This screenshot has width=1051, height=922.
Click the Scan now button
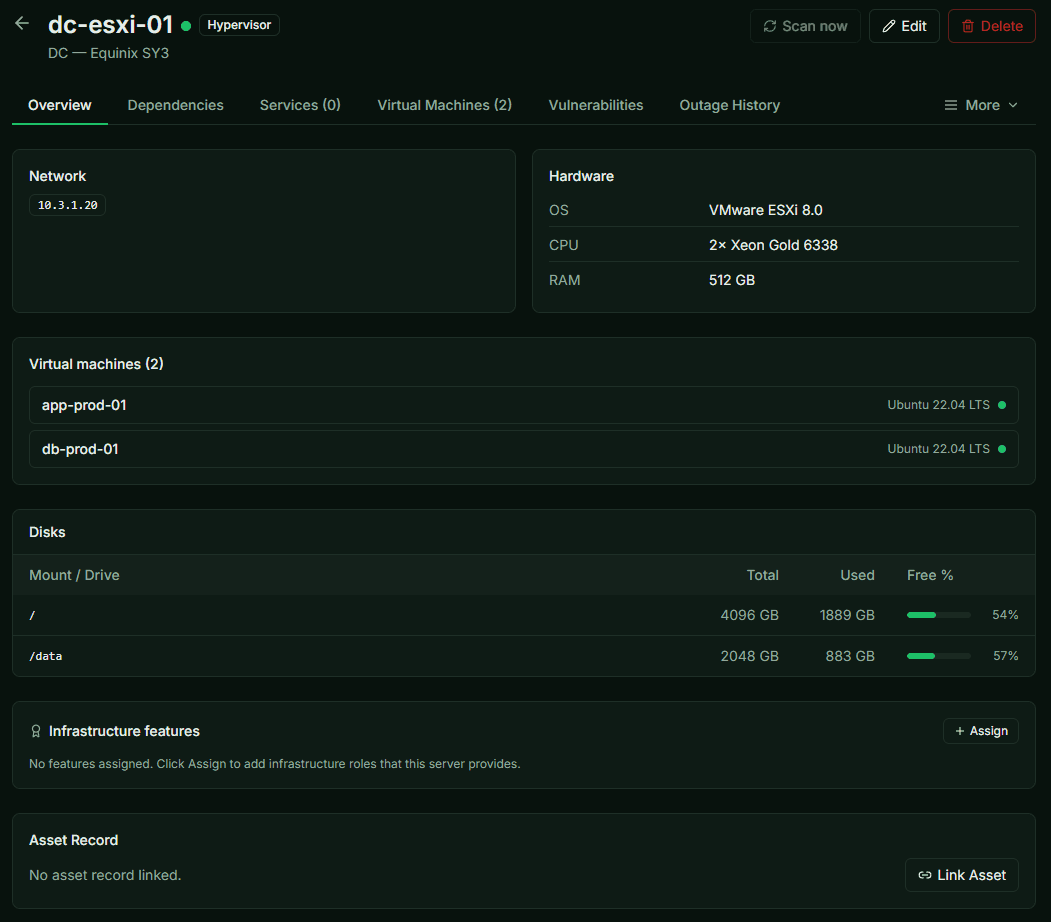click(805, 26)
